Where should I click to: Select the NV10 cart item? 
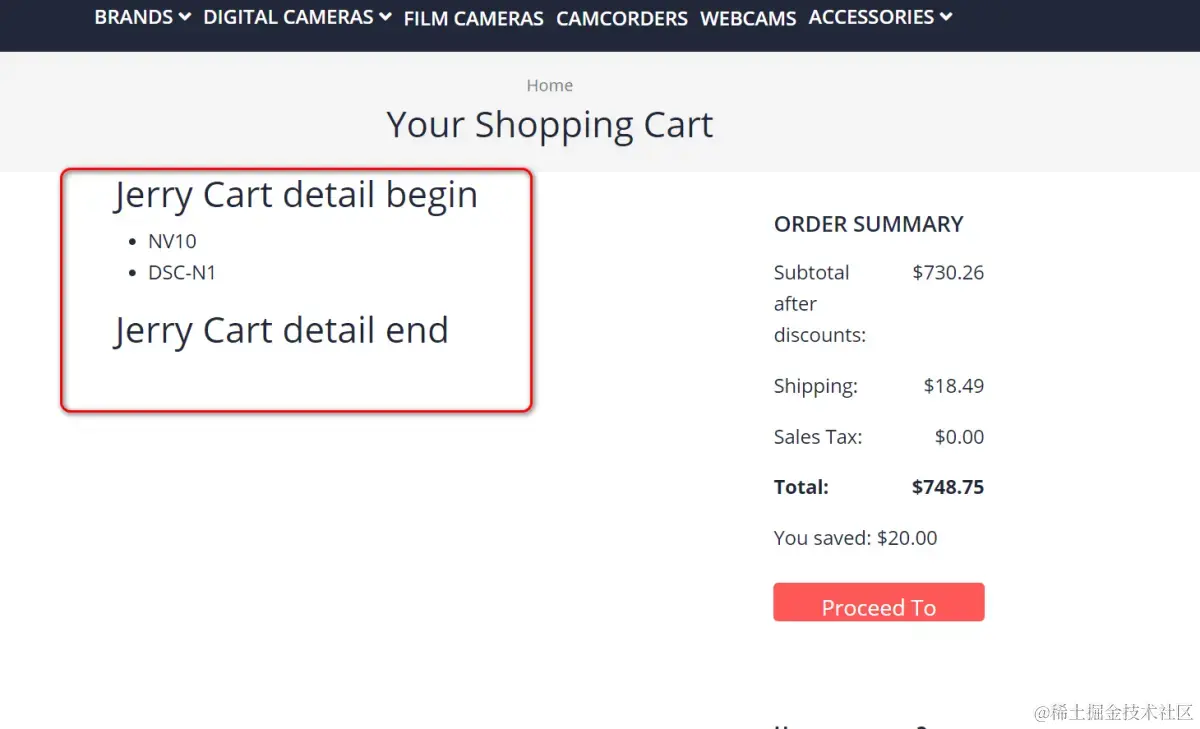(x=172, y=242)
